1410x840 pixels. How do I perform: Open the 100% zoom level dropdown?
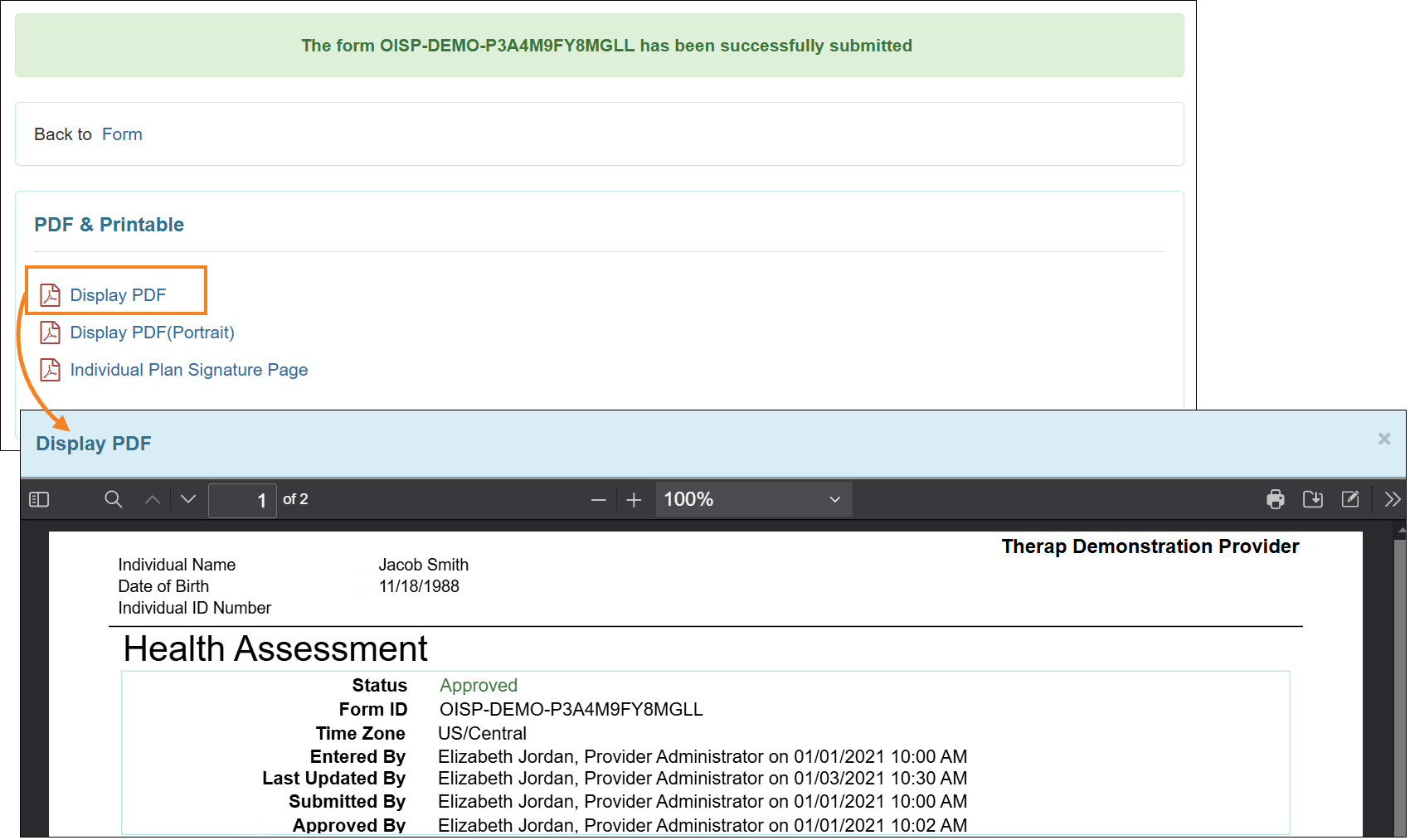coord(753,499)
